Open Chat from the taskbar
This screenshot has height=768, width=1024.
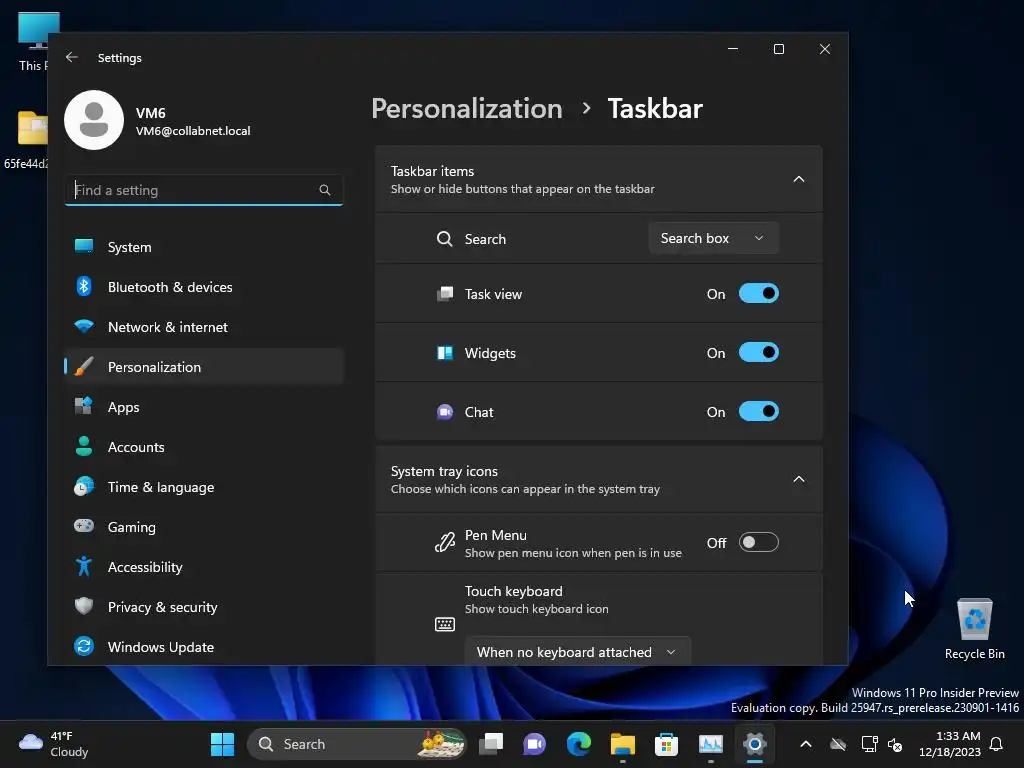click(x=534, y=744)
